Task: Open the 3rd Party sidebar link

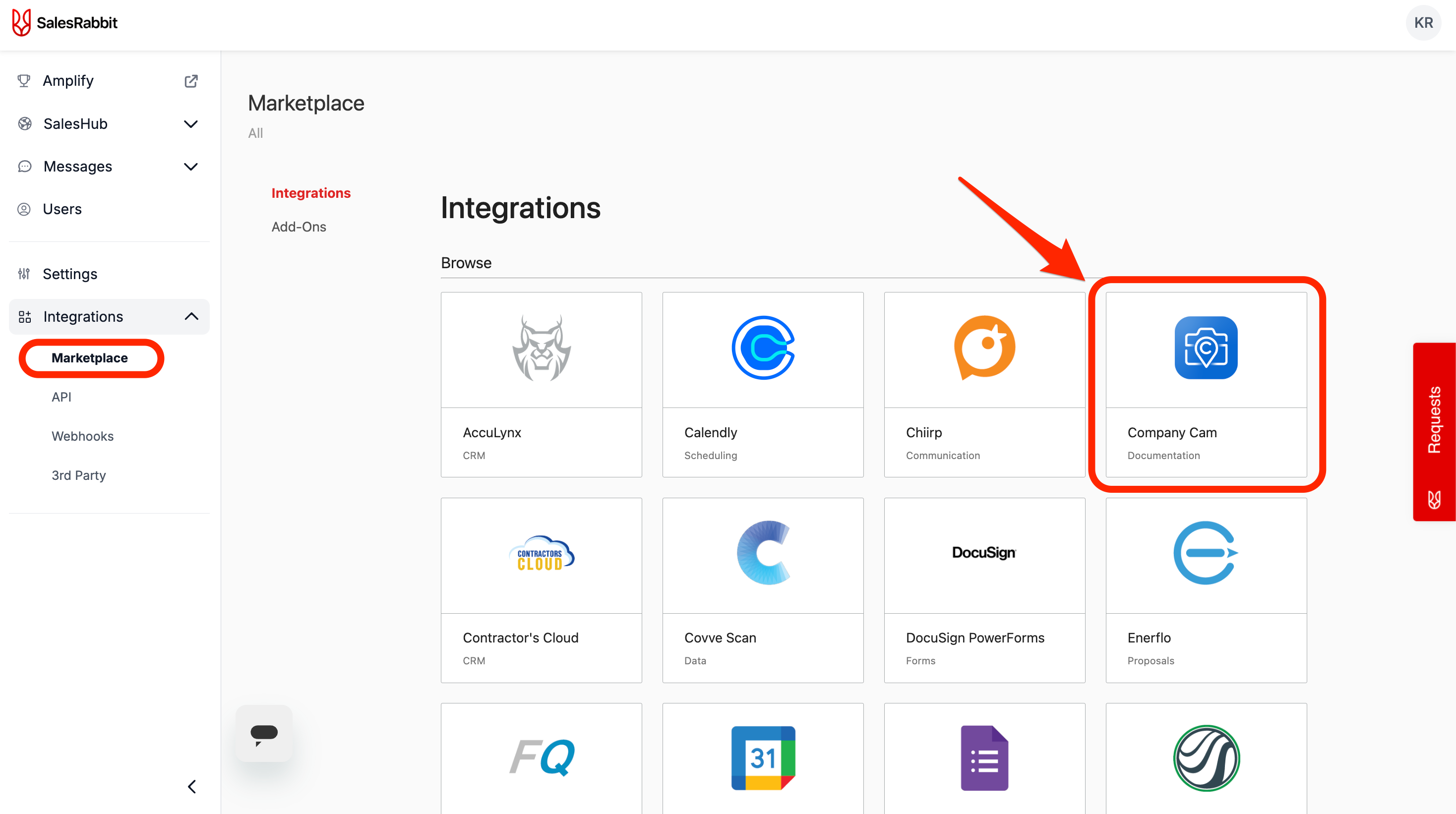Action: pos(78,475)
